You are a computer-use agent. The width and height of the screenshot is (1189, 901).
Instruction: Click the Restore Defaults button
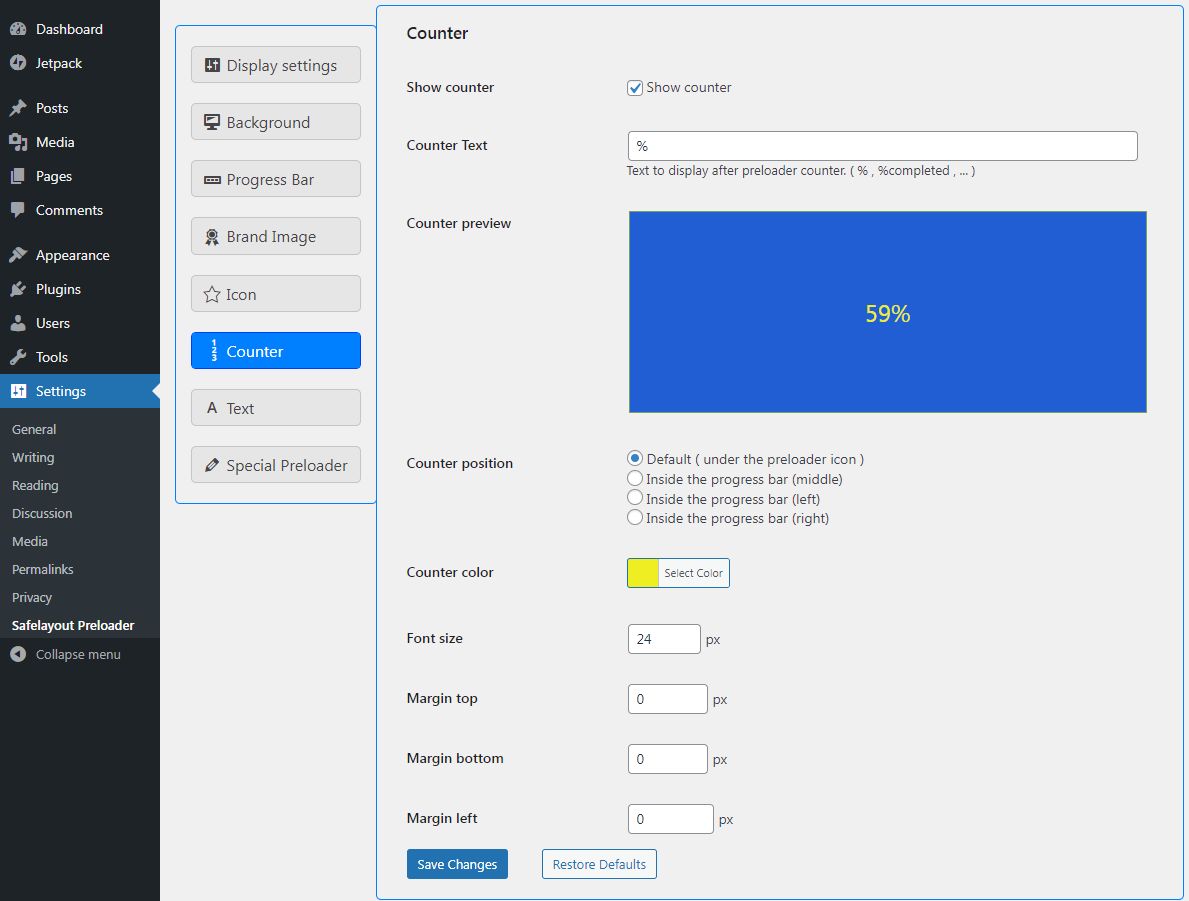point(599,864)
